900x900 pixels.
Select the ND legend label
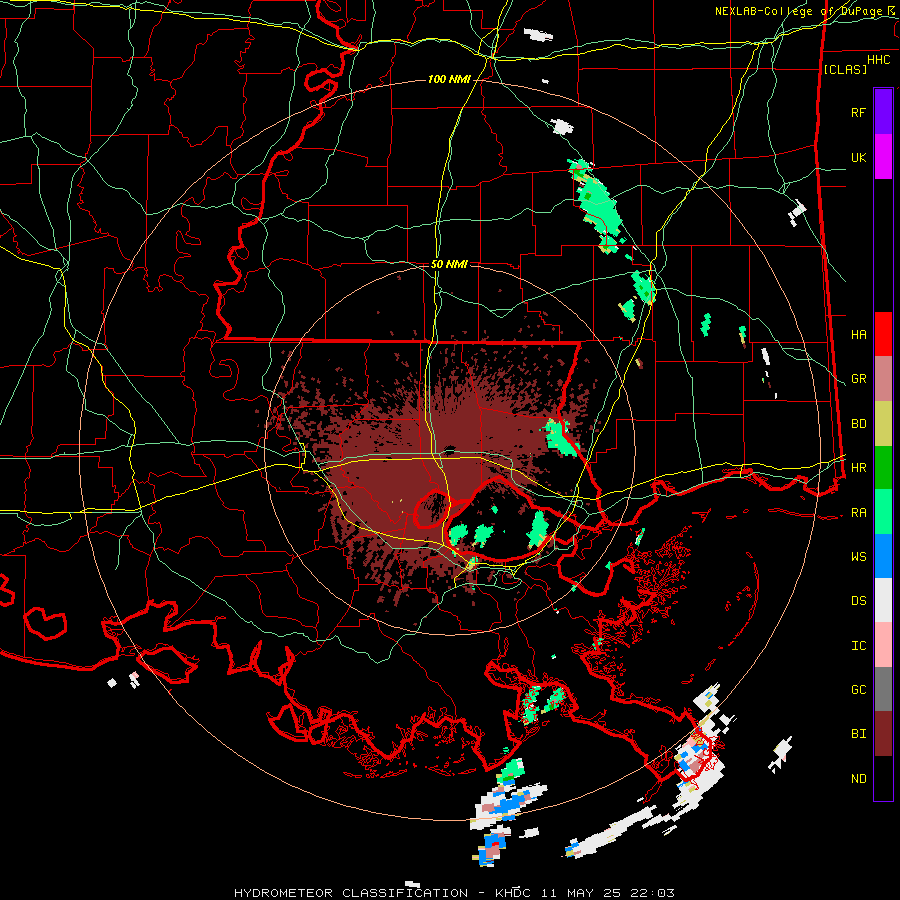tap(858, 779)
